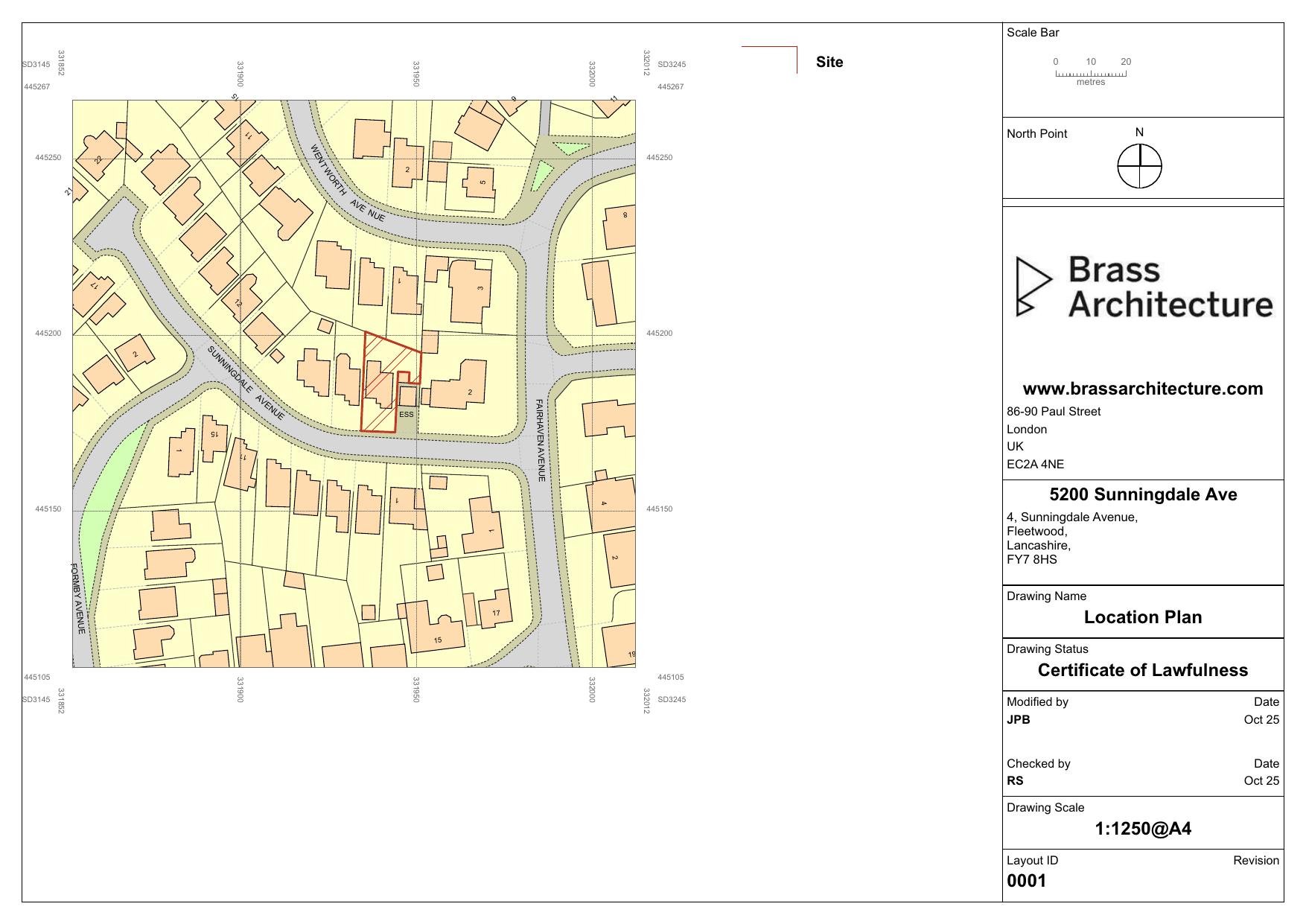
Task: Click Certificate of Lawfulness drawing status
Action: pyautogui.click(x=1143, y=669)
